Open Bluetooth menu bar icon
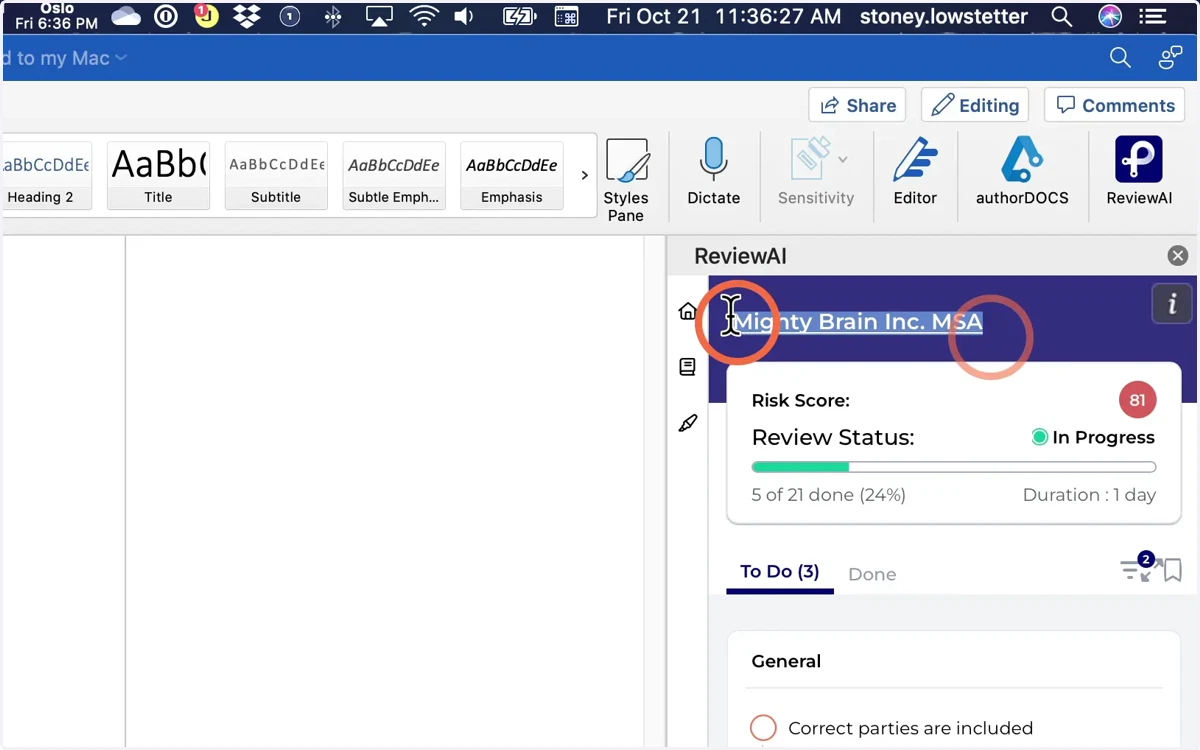Screen dimensions: 1200x750 tap(334, 16)
